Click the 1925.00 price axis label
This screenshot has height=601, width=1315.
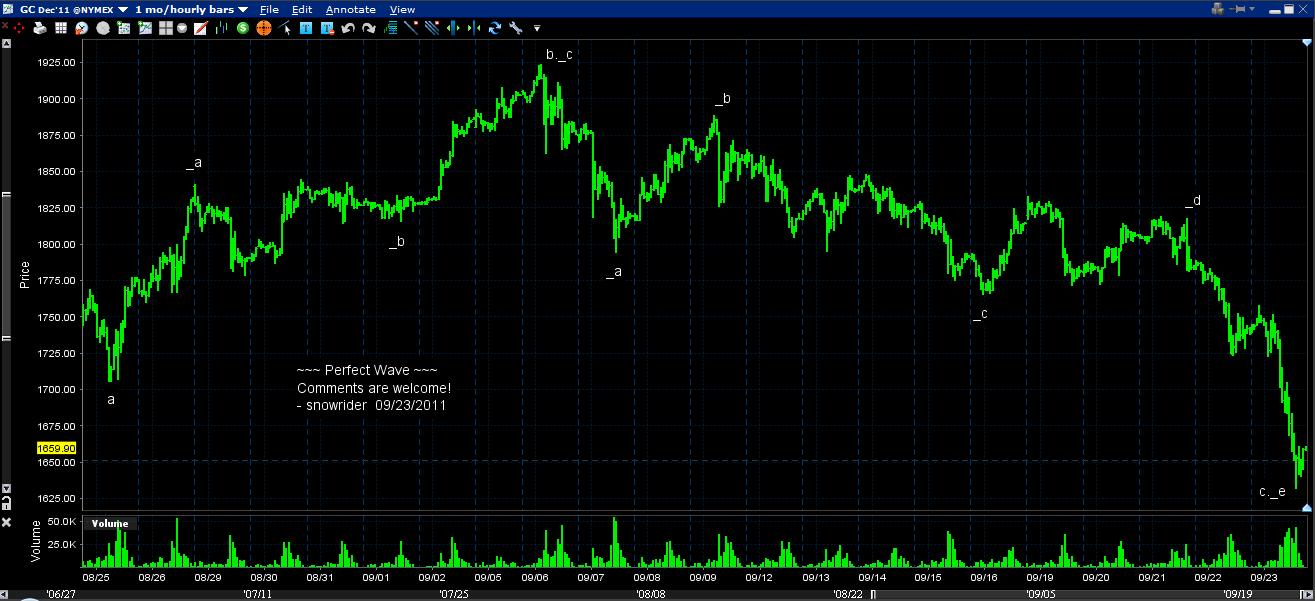tap(58, 63)
